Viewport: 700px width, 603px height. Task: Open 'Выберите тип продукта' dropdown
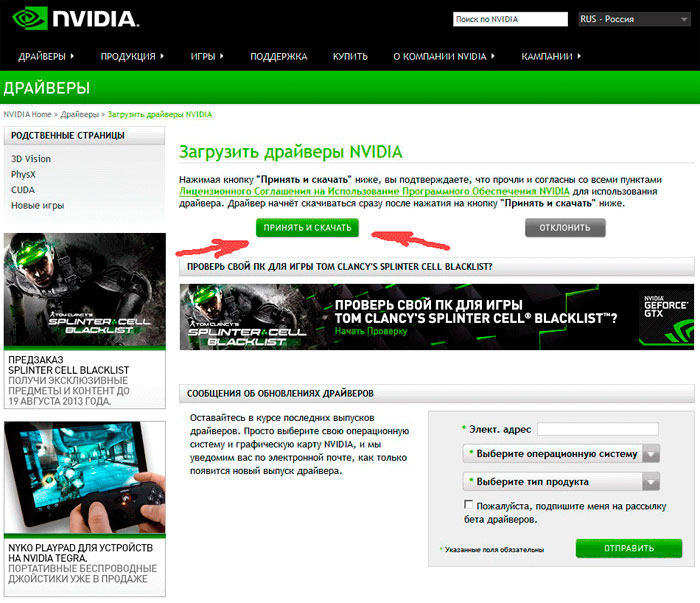click(x=561, y=482)
